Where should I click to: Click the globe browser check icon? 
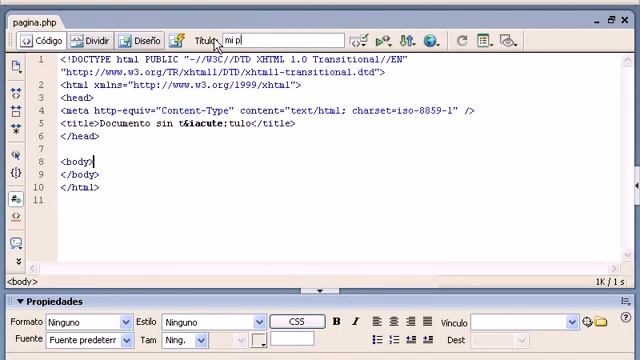[x=431, y=40]
